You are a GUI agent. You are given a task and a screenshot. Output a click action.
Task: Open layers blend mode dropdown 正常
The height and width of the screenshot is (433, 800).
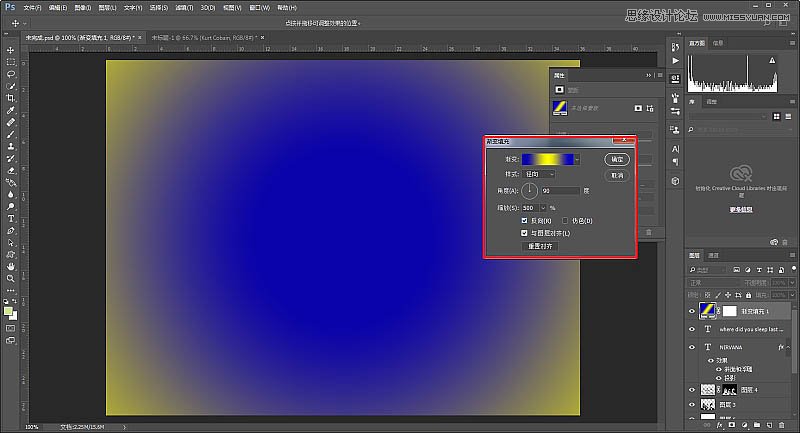click(x=713, y=283)
